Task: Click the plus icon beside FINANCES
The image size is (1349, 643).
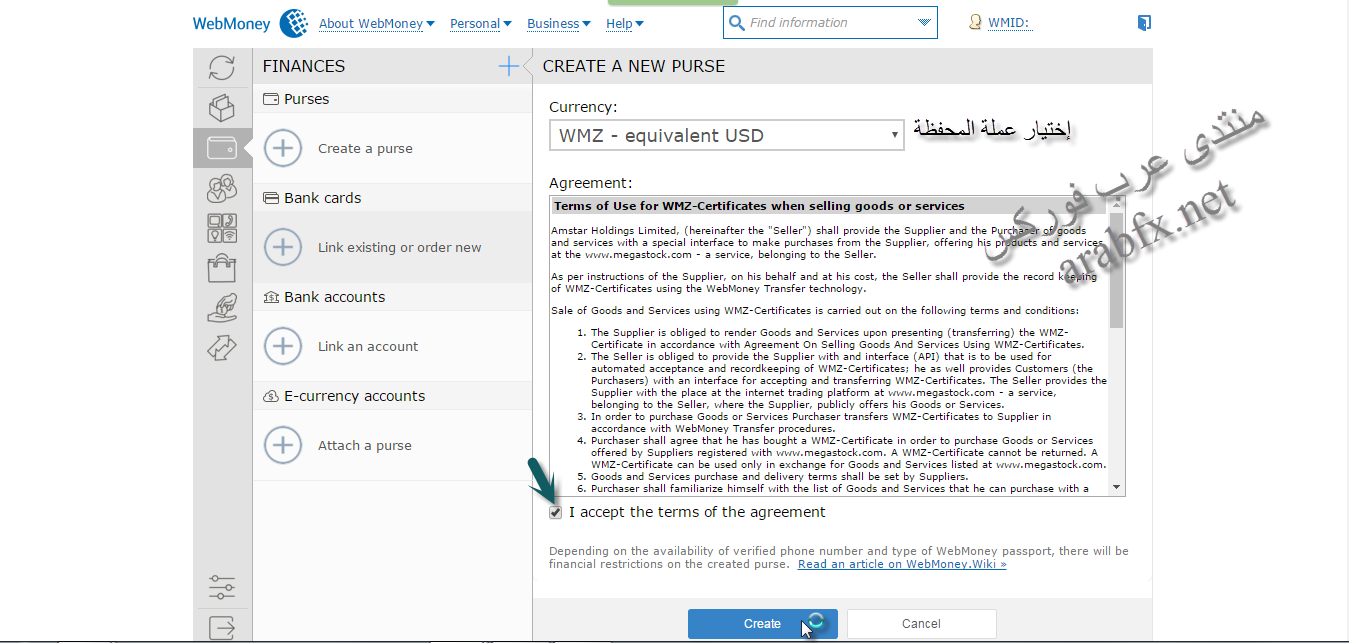Action: [509, 66]
